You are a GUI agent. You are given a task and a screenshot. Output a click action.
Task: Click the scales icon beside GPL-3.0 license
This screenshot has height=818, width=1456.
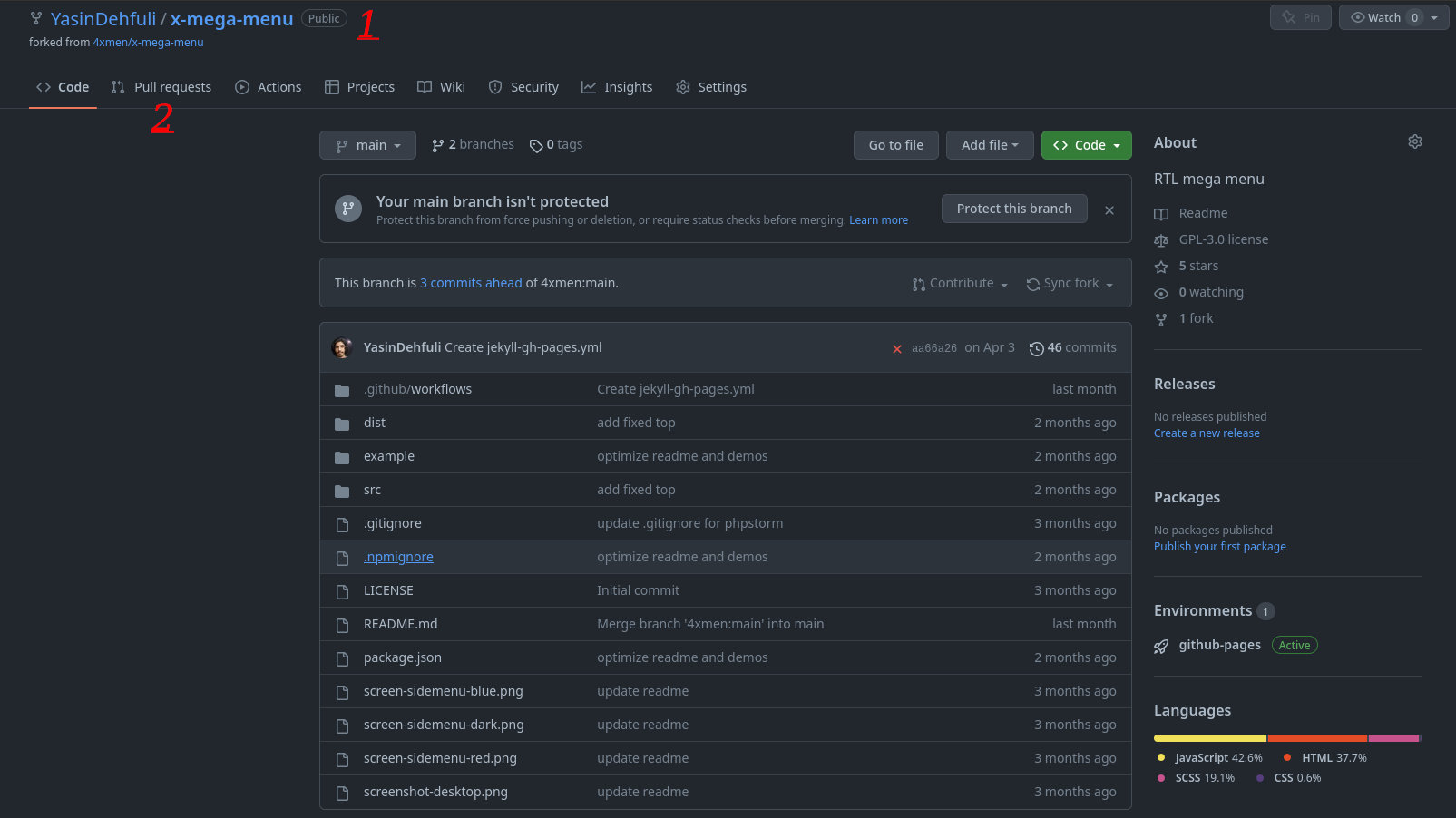tap(1161, 240)
